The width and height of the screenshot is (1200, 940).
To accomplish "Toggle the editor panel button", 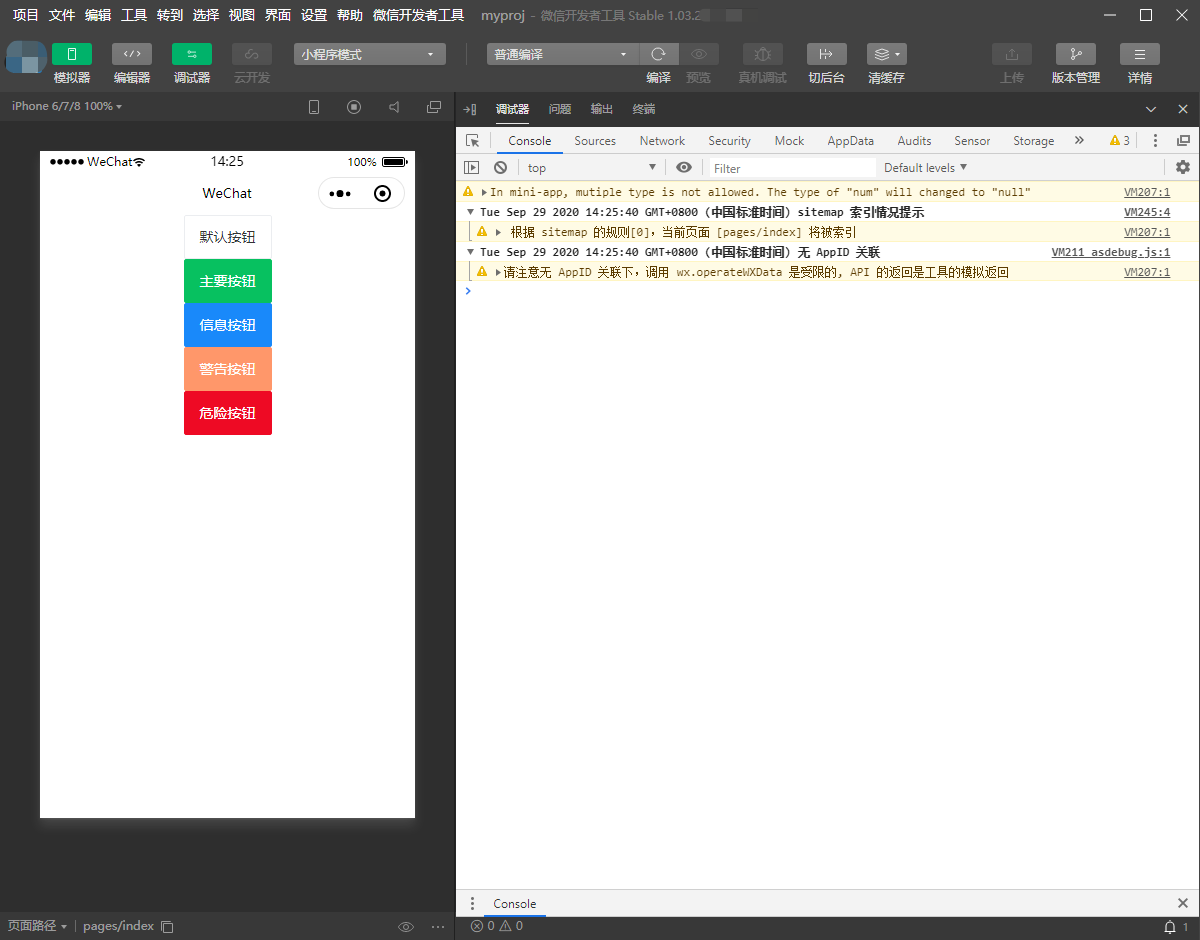I will coord(131,54).
